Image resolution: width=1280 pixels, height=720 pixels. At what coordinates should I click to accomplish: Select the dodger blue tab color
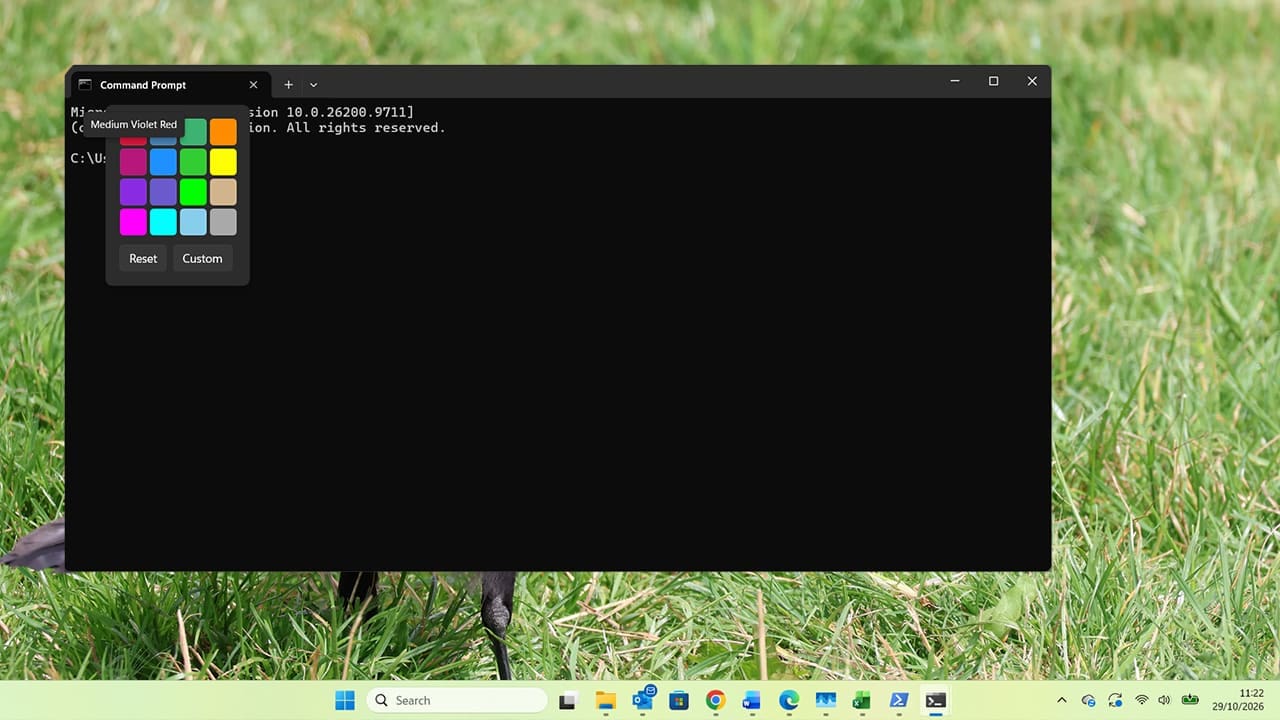tap(163, 162)
